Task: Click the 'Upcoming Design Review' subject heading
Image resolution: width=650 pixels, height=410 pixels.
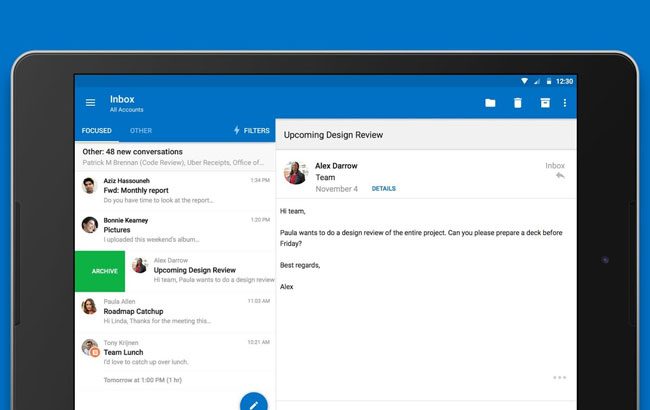Action: (x=333, y=135)
